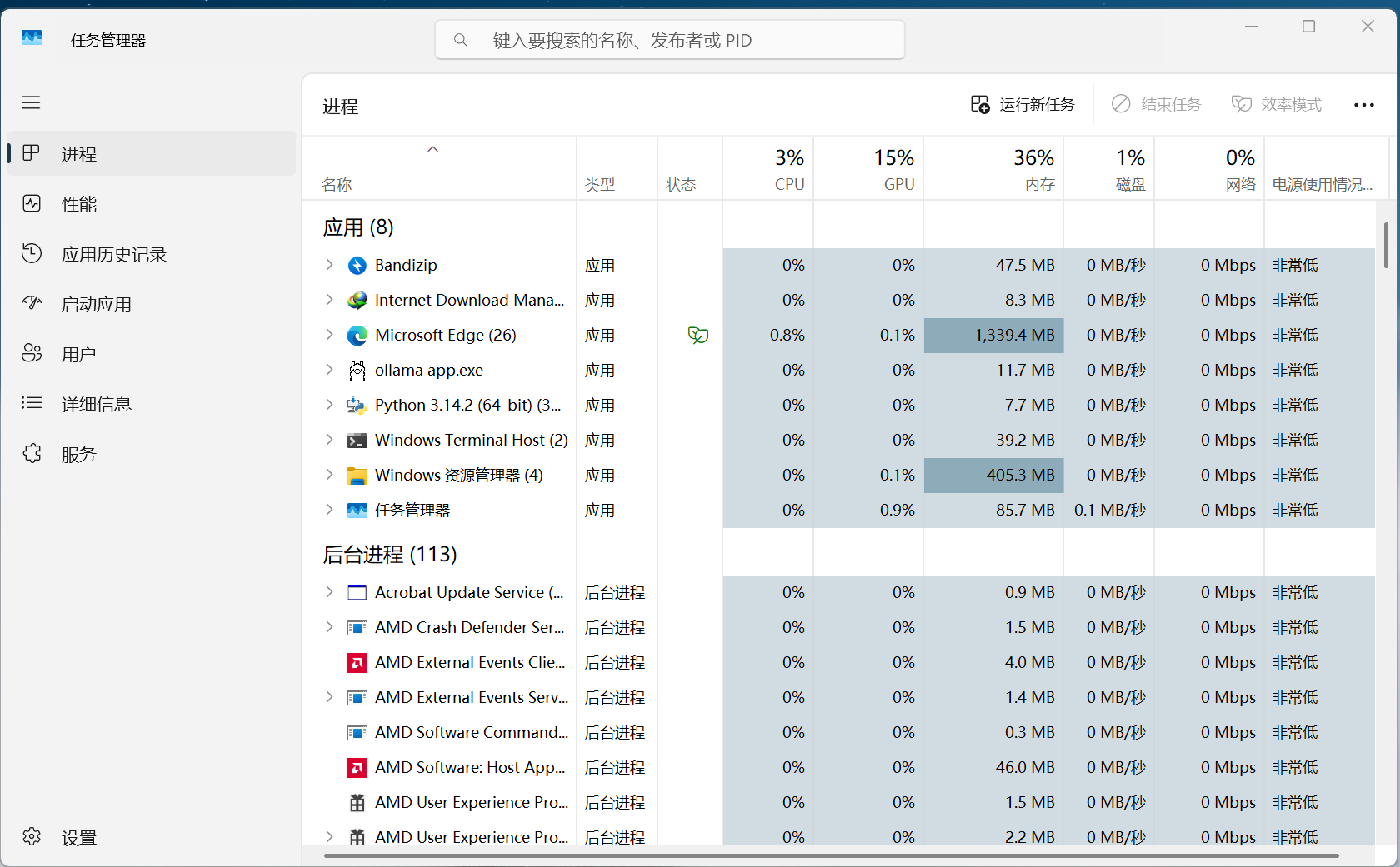Click the 应用 (8) group header
Screen dimensions: 1400x867
click(x=358, y=227)
